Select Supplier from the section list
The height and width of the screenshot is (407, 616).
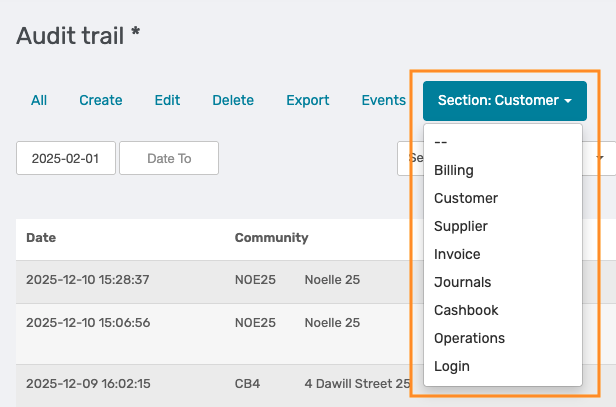pyautogui.click(x=461, y=226)
